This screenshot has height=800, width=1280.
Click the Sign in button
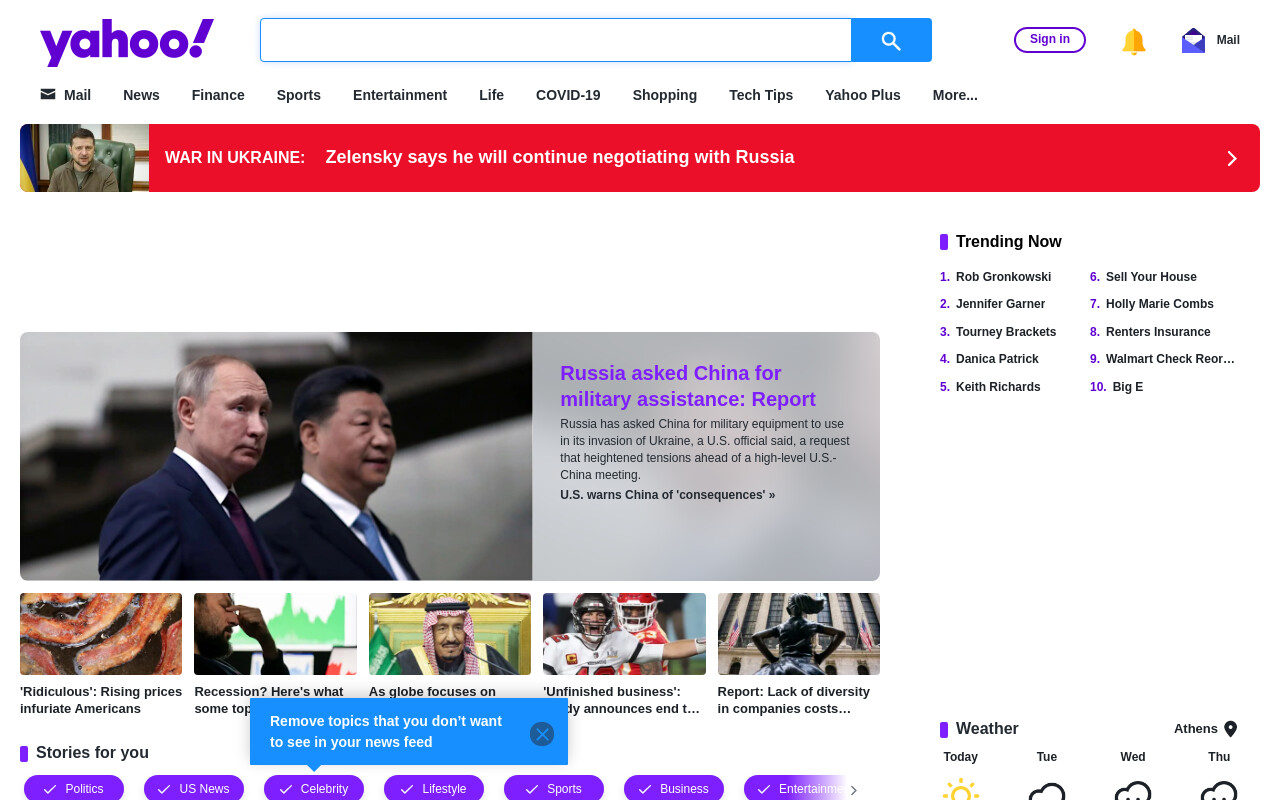point(1050,40)
